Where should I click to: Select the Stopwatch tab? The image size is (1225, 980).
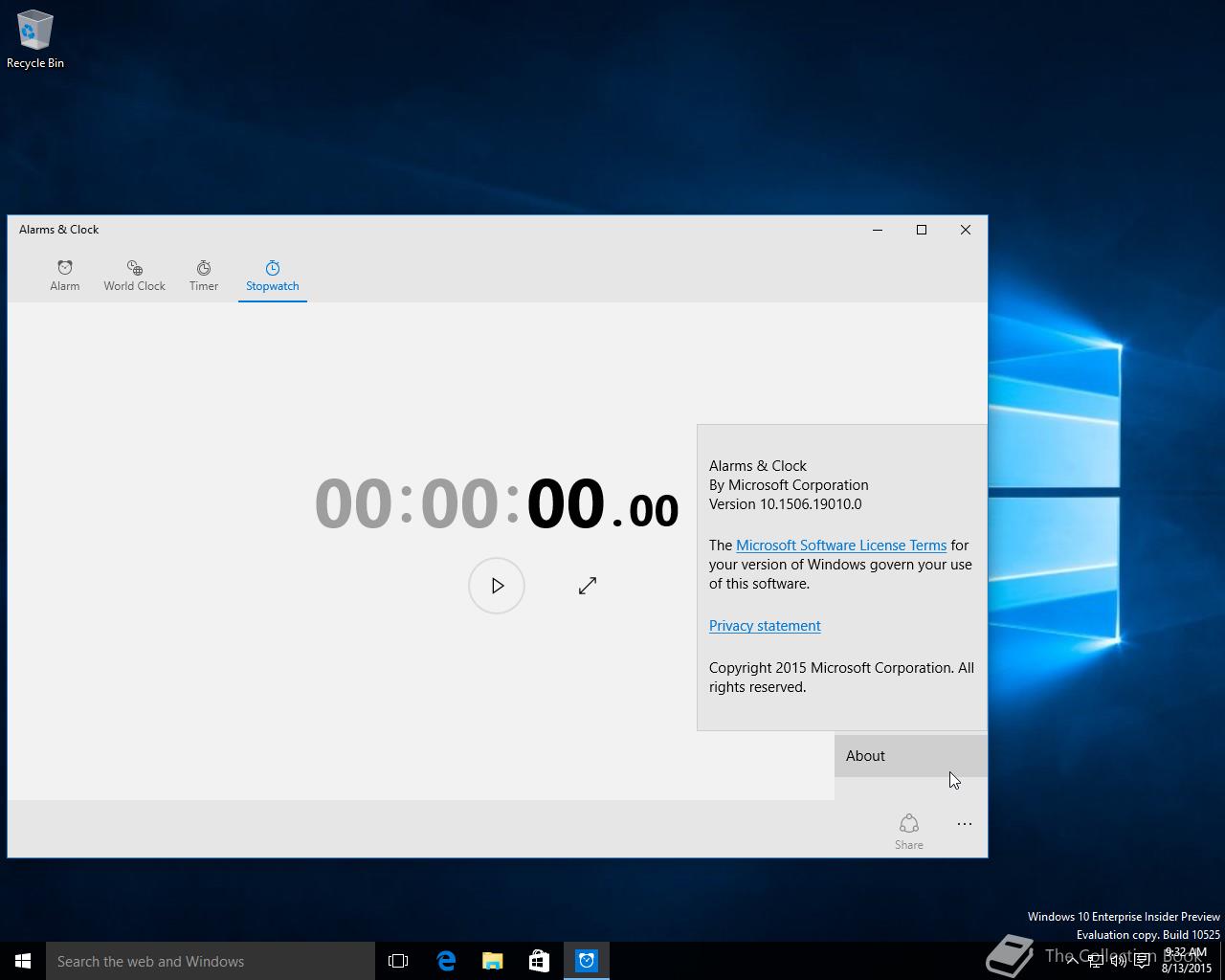(272, 275)
